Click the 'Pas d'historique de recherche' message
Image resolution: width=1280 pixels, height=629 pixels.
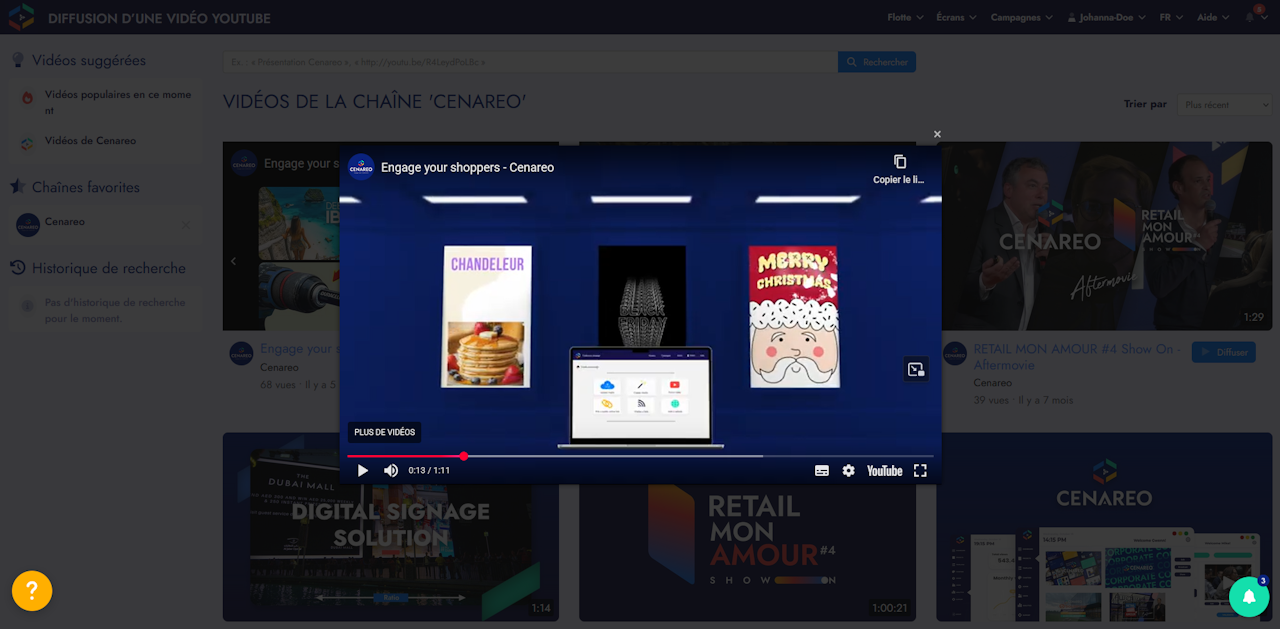pyautogui.click(x=115, y=311)
